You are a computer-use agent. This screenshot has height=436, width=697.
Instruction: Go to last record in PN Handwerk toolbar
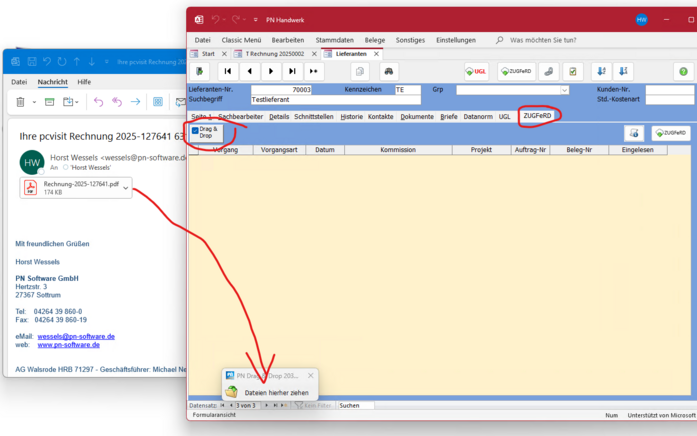[x=292, y=71]
